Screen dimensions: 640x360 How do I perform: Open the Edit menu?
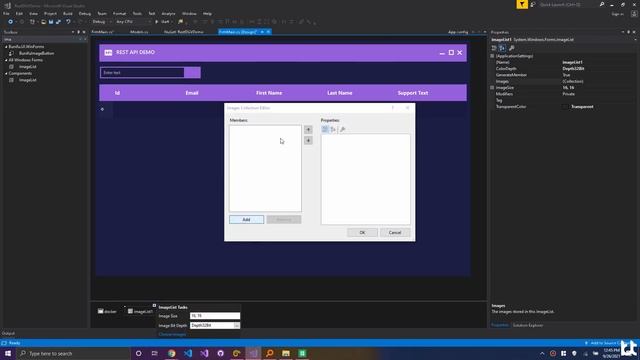19,13
